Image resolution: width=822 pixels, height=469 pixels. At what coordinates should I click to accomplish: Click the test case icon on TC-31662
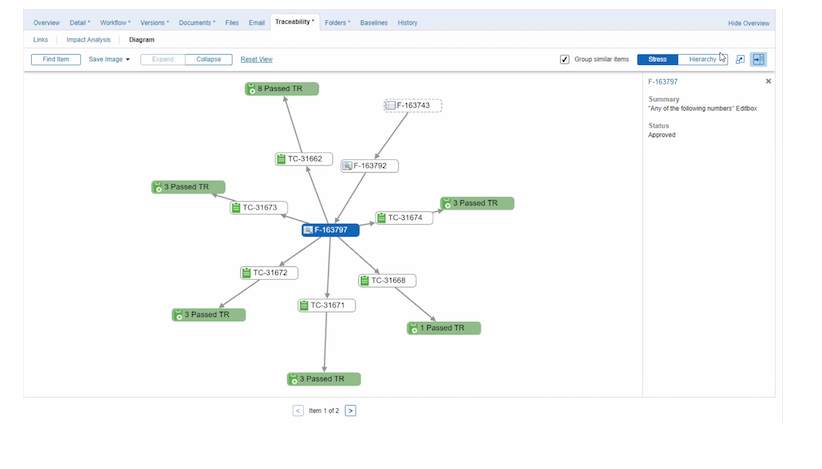[x=281, y=159]
